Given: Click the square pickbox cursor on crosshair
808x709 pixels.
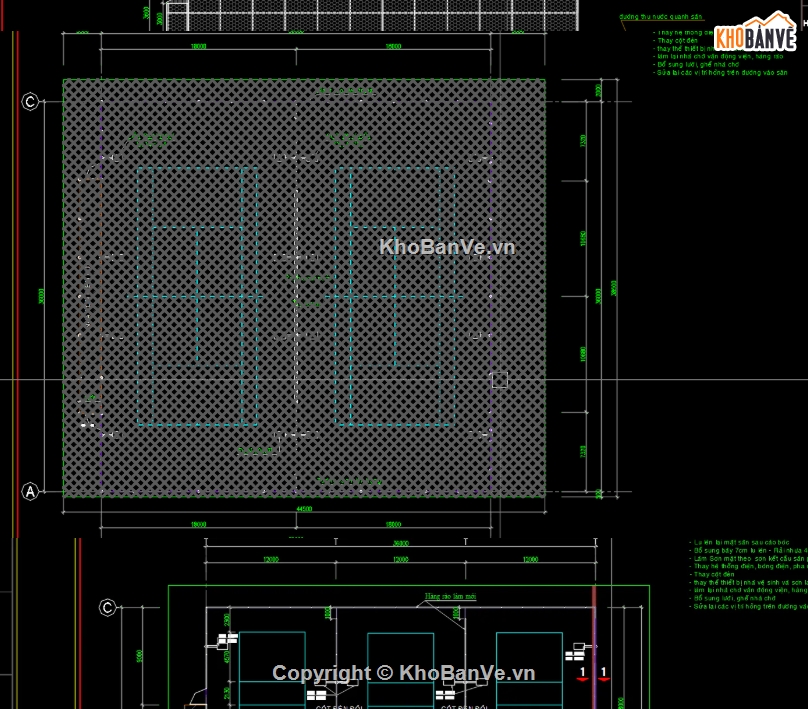Looking at the screenshot, I should coord(499,380).
